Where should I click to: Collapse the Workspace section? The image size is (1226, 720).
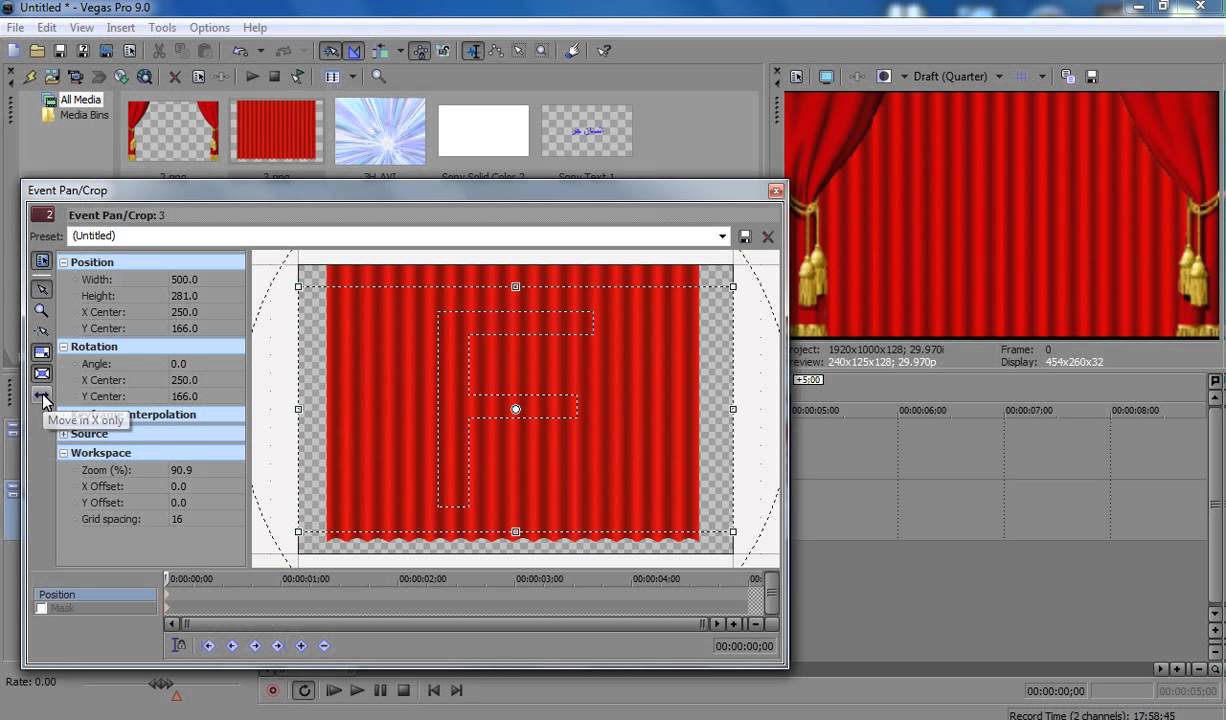click(63, 453)
